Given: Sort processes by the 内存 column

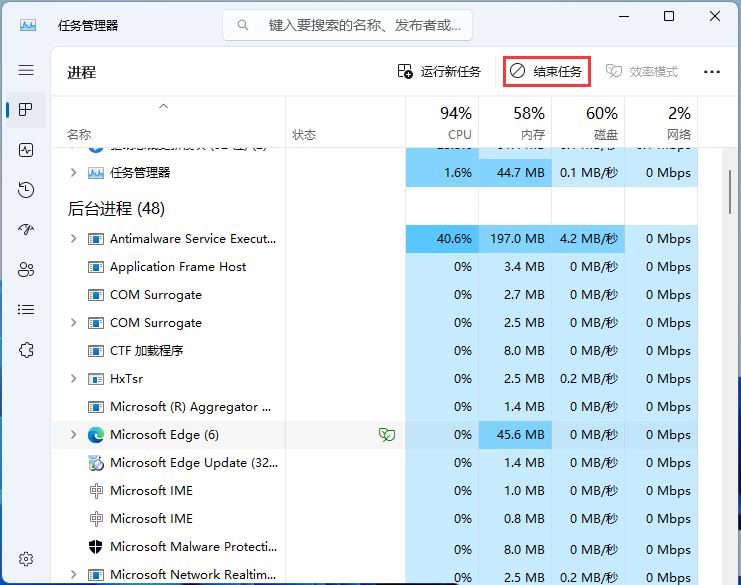Looking at the screenshot, I should tap(528, 122).
